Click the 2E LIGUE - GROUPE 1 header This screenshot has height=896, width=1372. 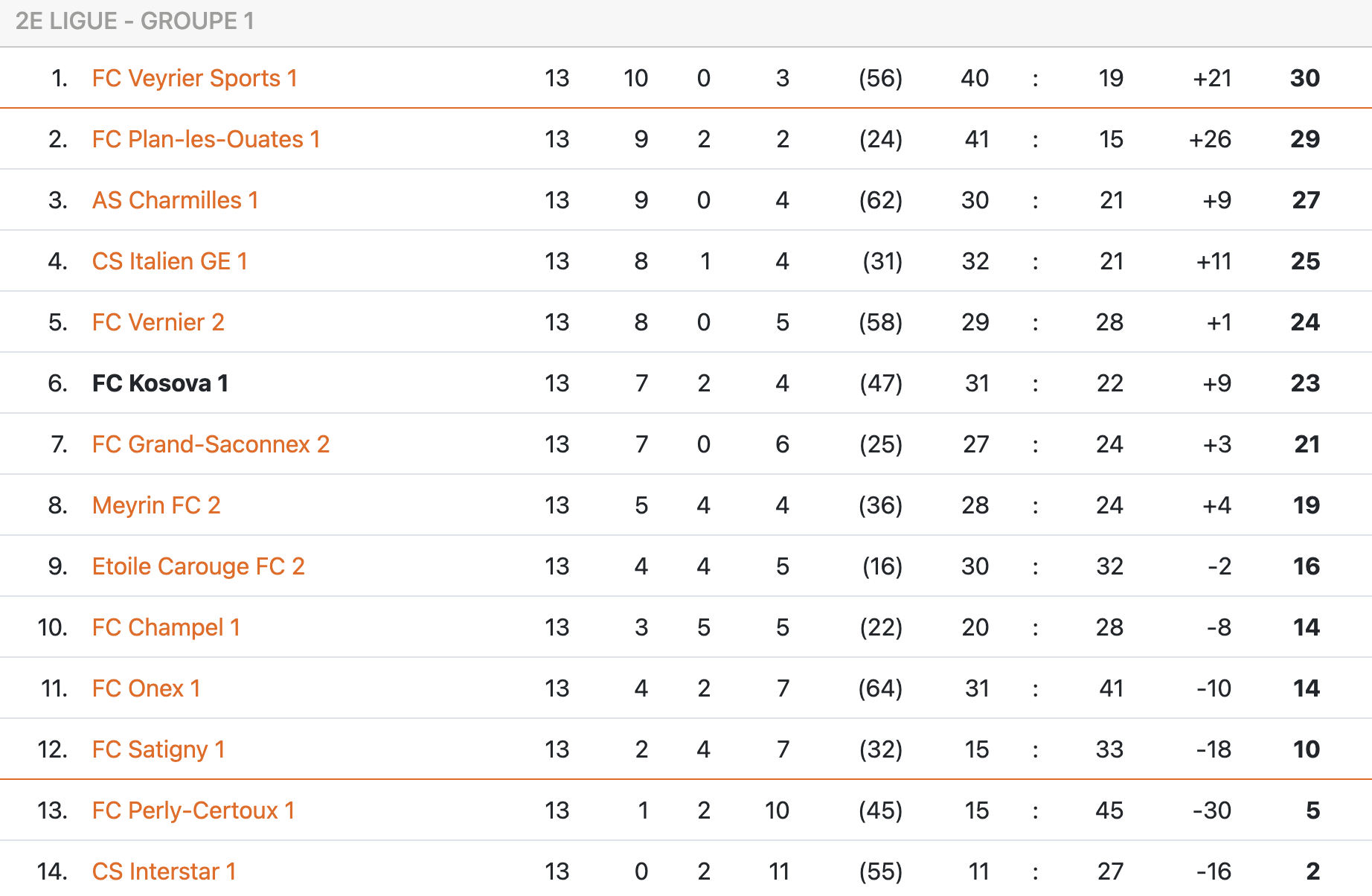[x=135, y=21]
